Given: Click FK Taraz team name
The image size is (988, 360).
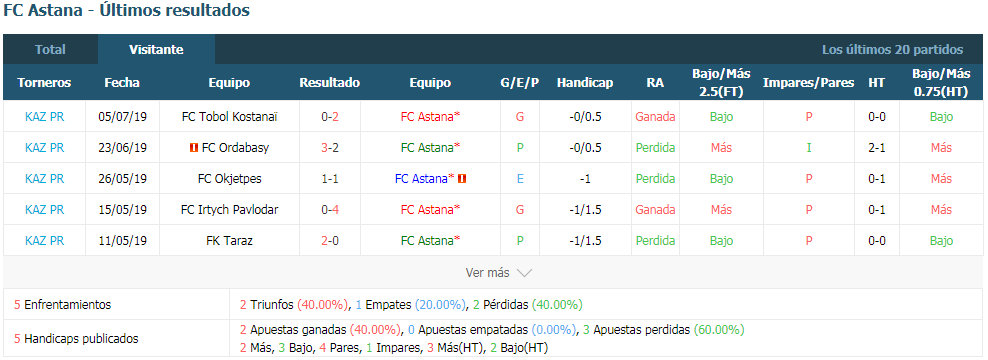Looking at the screenshot, I should 229,241.
